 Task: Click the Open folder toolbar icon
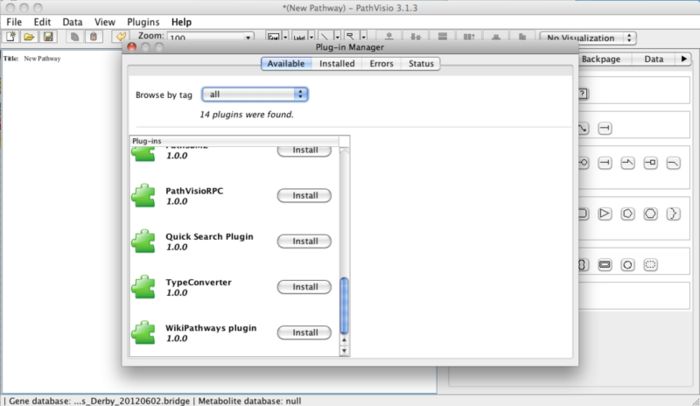click(29, 37)
